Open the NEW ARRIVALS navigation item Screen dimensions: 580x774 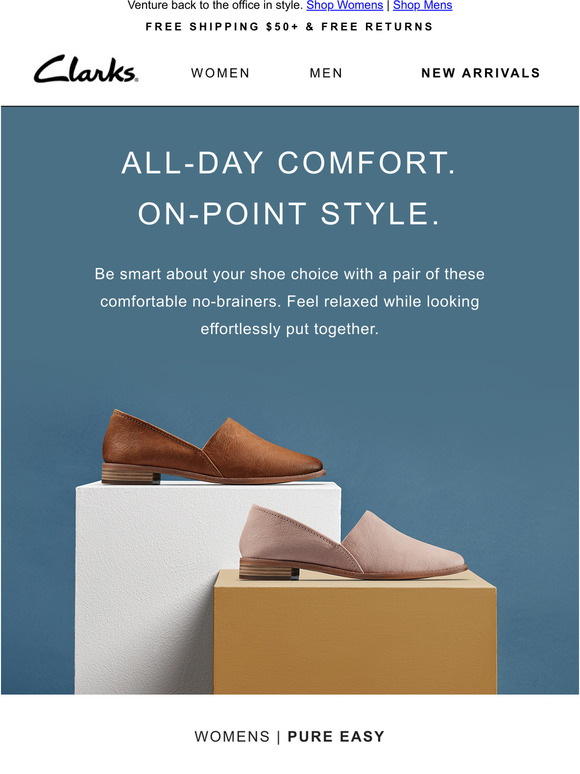pyautogui.click(x=481, y=73)
